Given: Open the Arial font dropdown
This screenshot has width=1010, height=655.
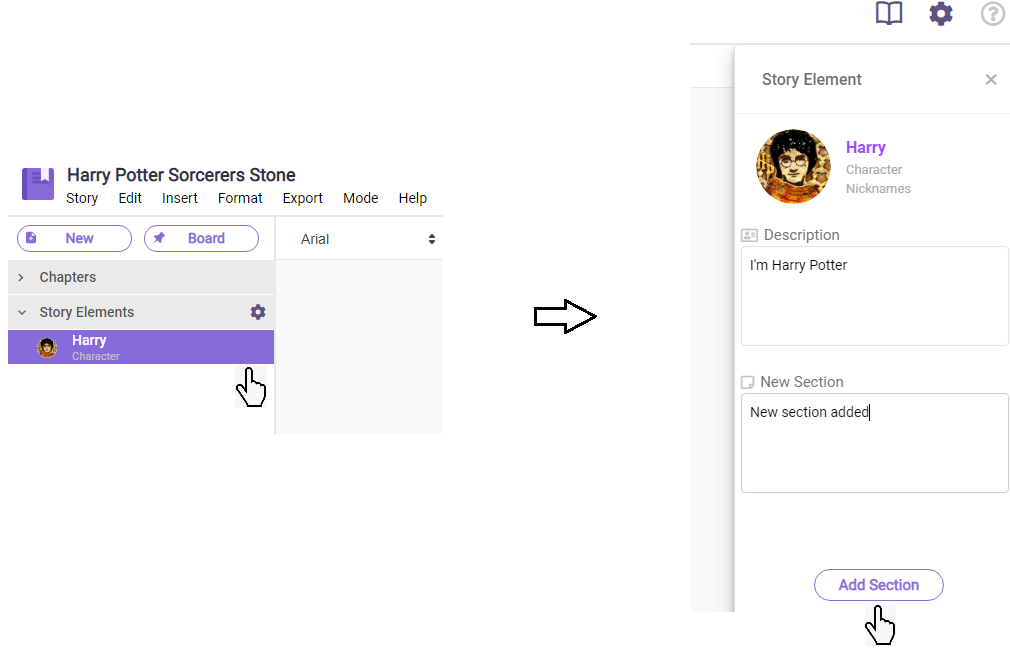Looking at the screenshot, I should (x=367, y=239).
